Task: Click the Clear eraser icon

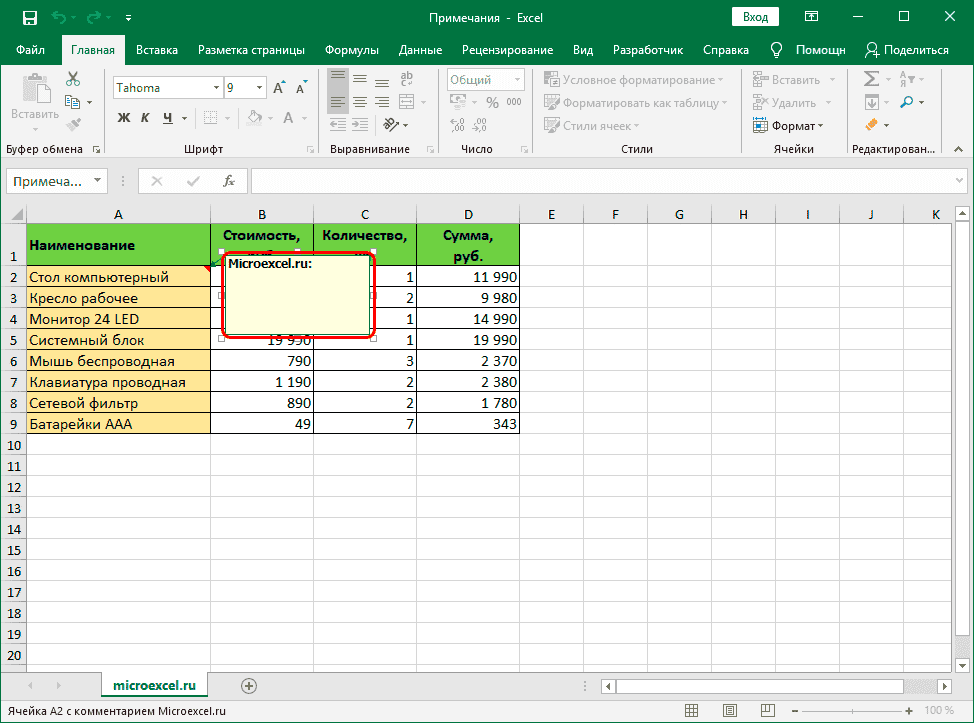Action: (x=872, y=126)
